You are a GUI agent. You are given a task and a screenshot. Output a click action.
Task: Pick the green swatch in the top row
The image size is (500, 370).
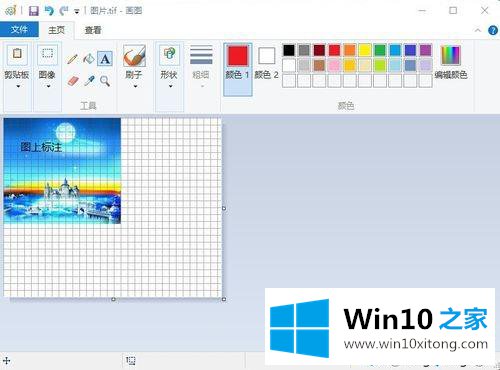(x=380, y=50)
